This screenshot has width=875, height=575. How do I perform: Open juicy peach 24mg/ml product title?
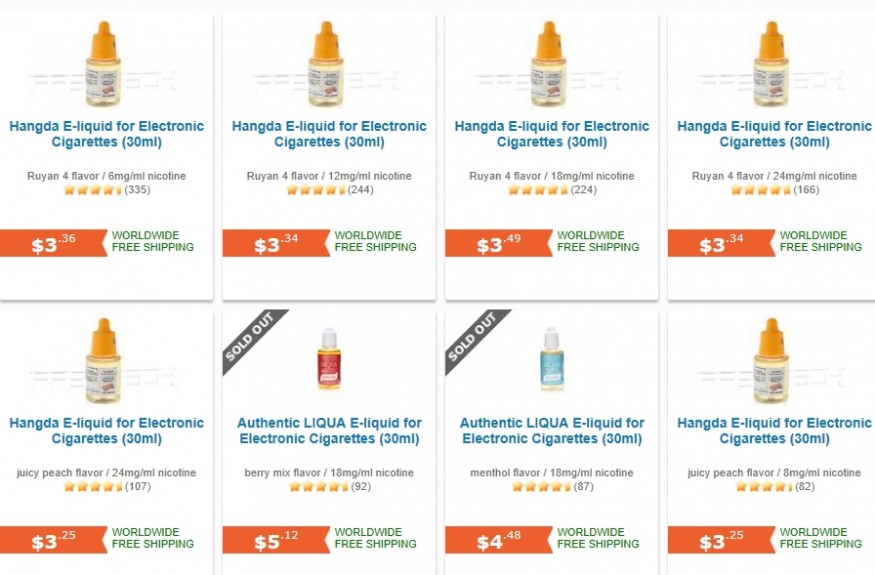point(106,431)
